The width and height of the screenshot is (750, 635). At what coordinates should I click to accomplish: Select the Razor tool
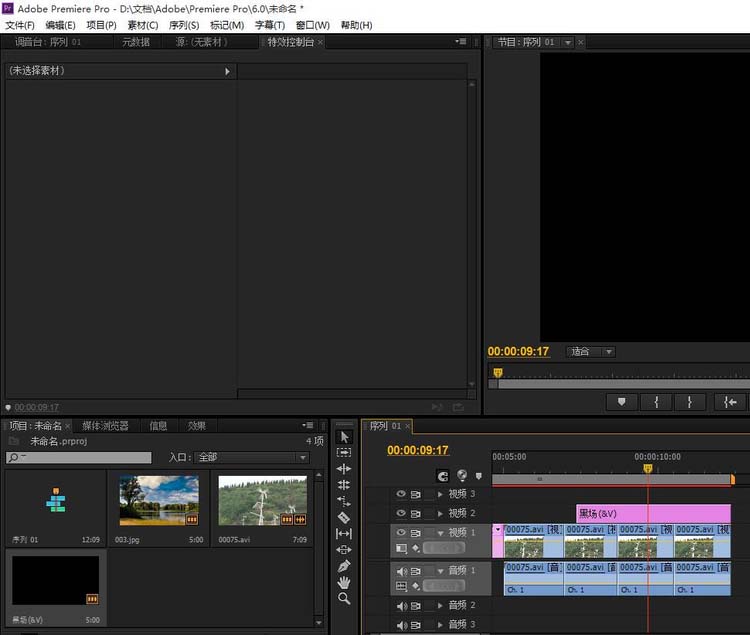pyautogui.click(x=344, y=517)
